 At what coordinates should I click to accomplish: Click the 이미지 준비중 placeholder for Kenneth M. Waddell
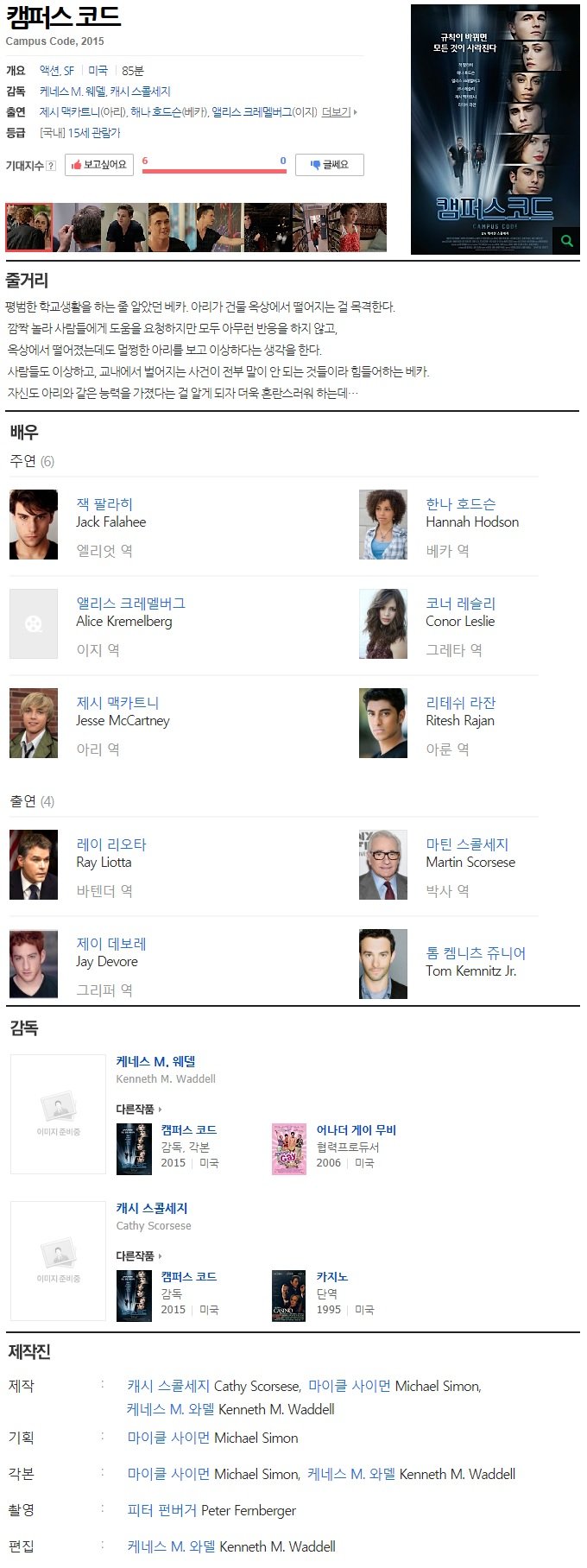(x=58, y=1114)
